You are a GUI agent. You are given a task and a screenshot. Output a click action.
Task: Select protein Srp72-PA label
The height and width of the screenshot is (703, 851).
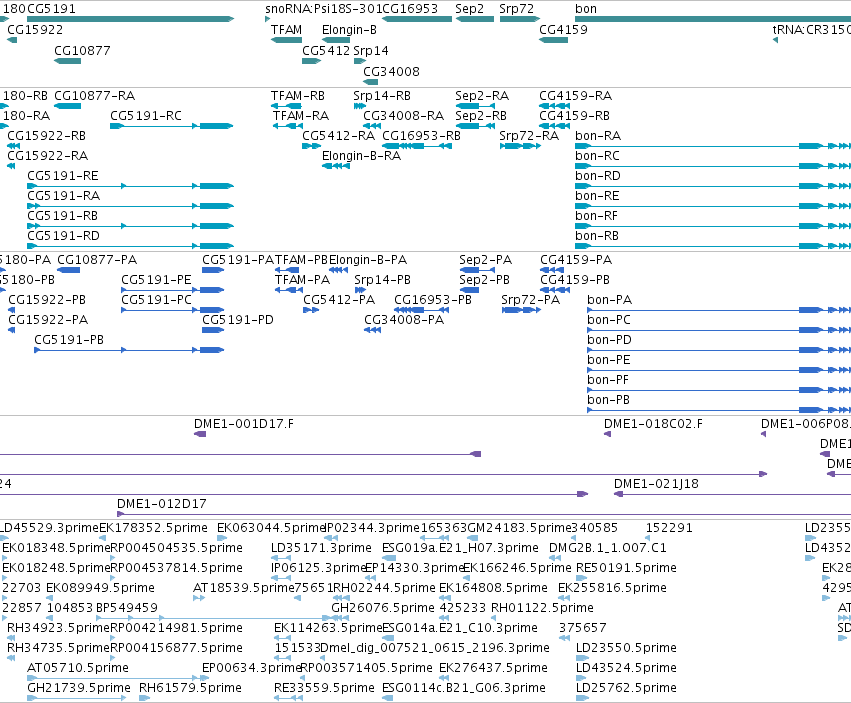click(x=531, y=300)
